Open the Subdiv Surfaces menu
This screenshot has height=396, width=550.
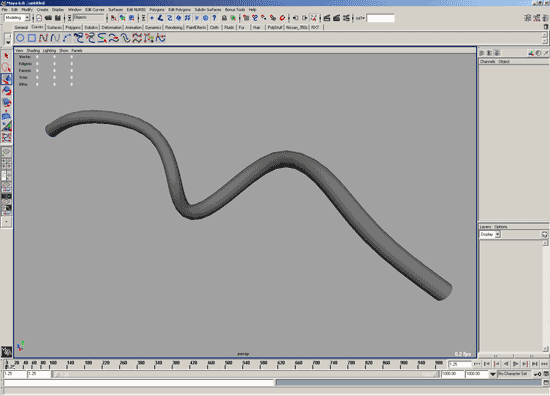tap(208, 9)
